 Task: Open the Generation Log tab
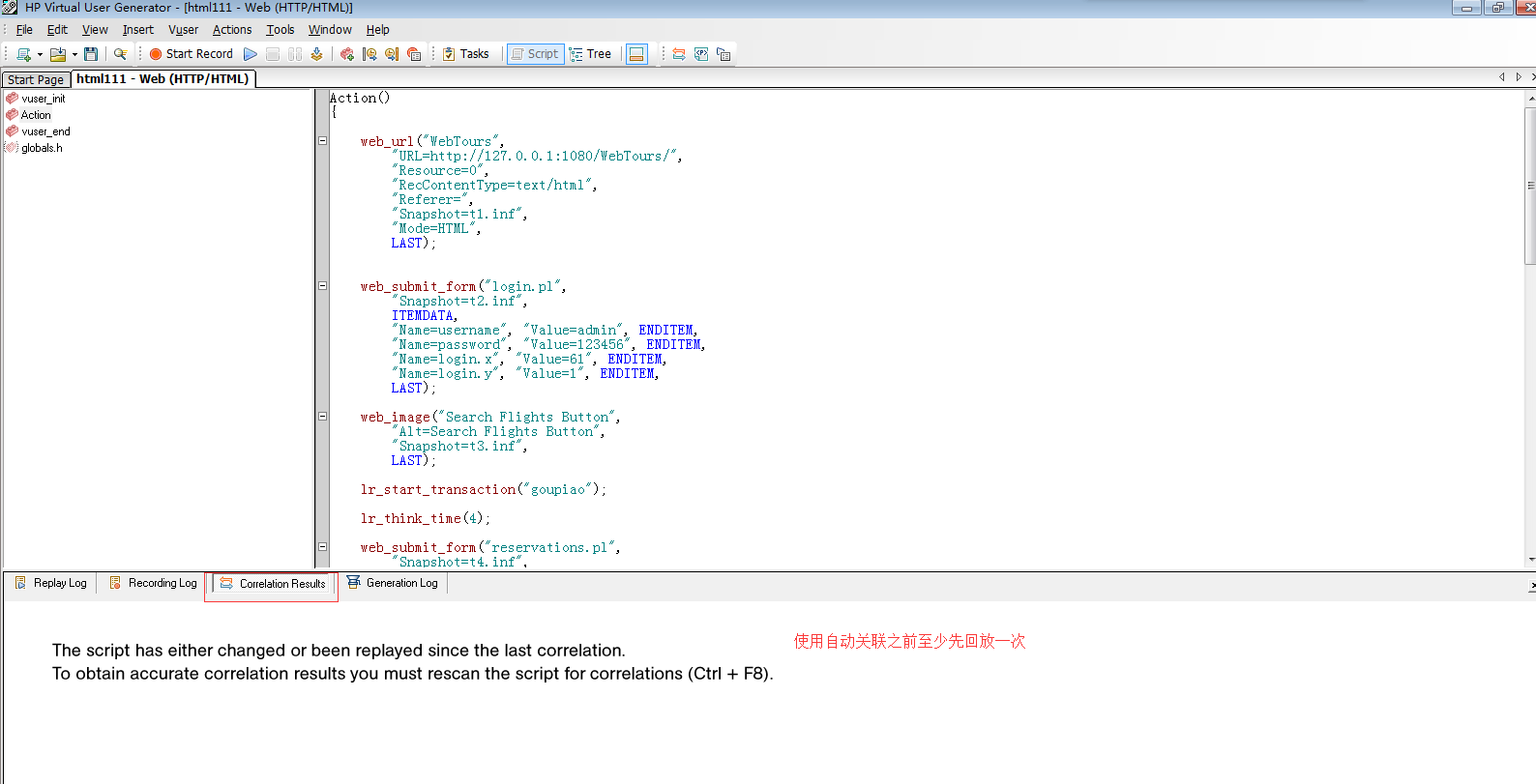point(393,583)
